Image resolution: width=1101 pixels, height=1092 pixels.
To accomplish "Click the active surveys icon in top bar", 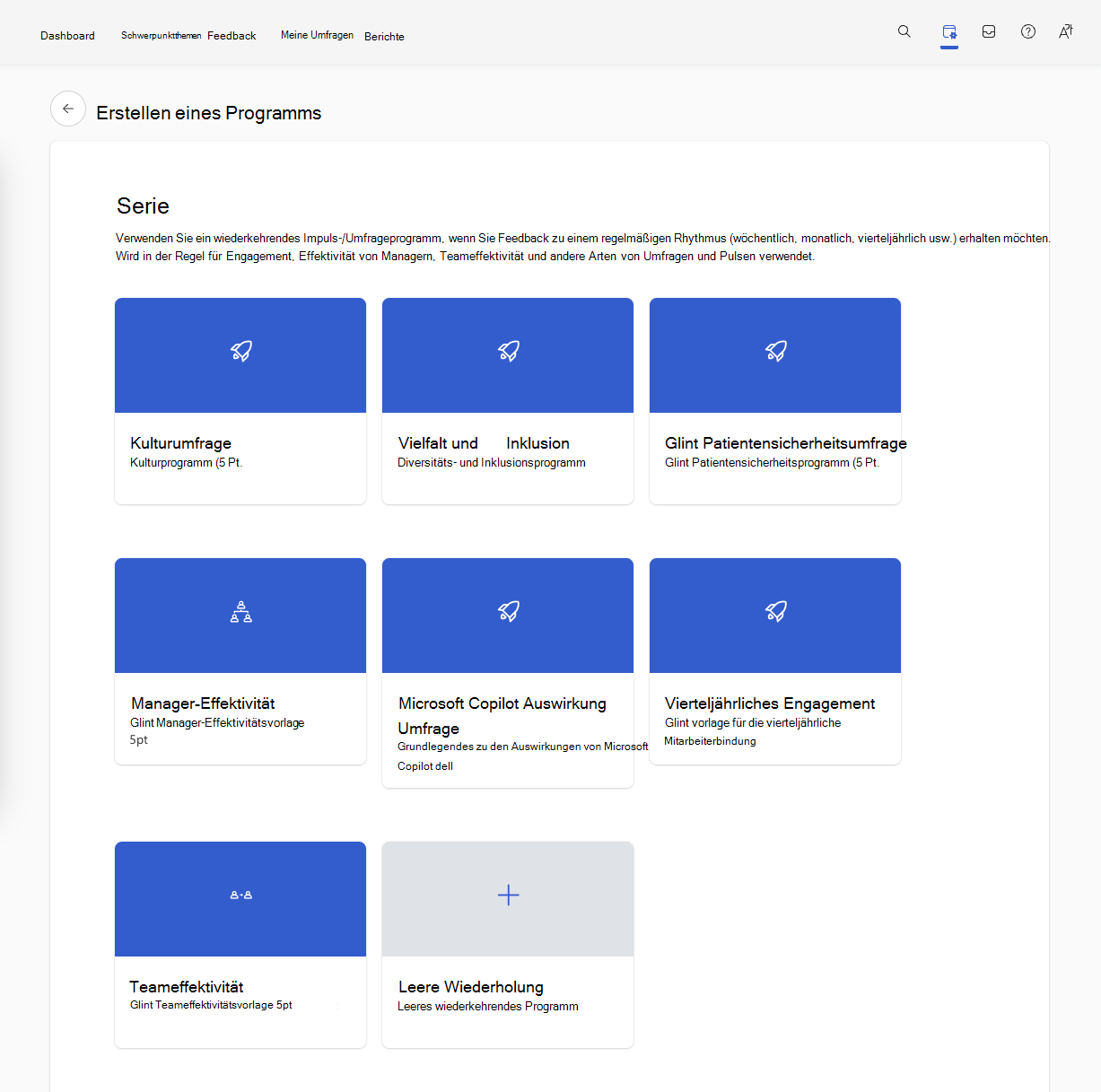I will [948, 31].
